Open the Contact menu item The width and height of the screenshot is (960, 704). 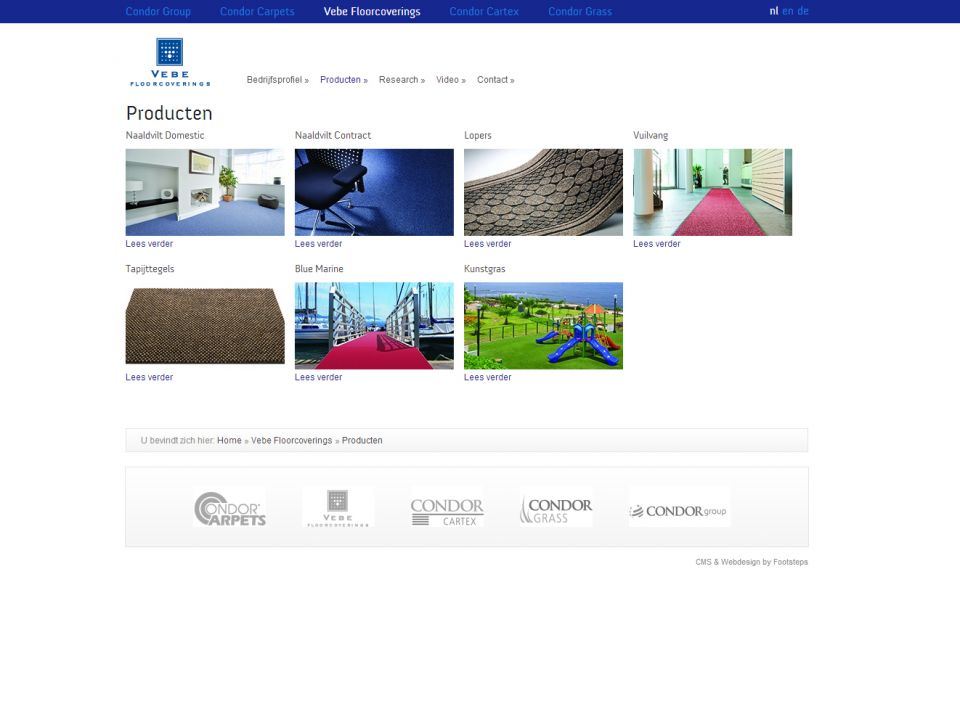[495, 80]
